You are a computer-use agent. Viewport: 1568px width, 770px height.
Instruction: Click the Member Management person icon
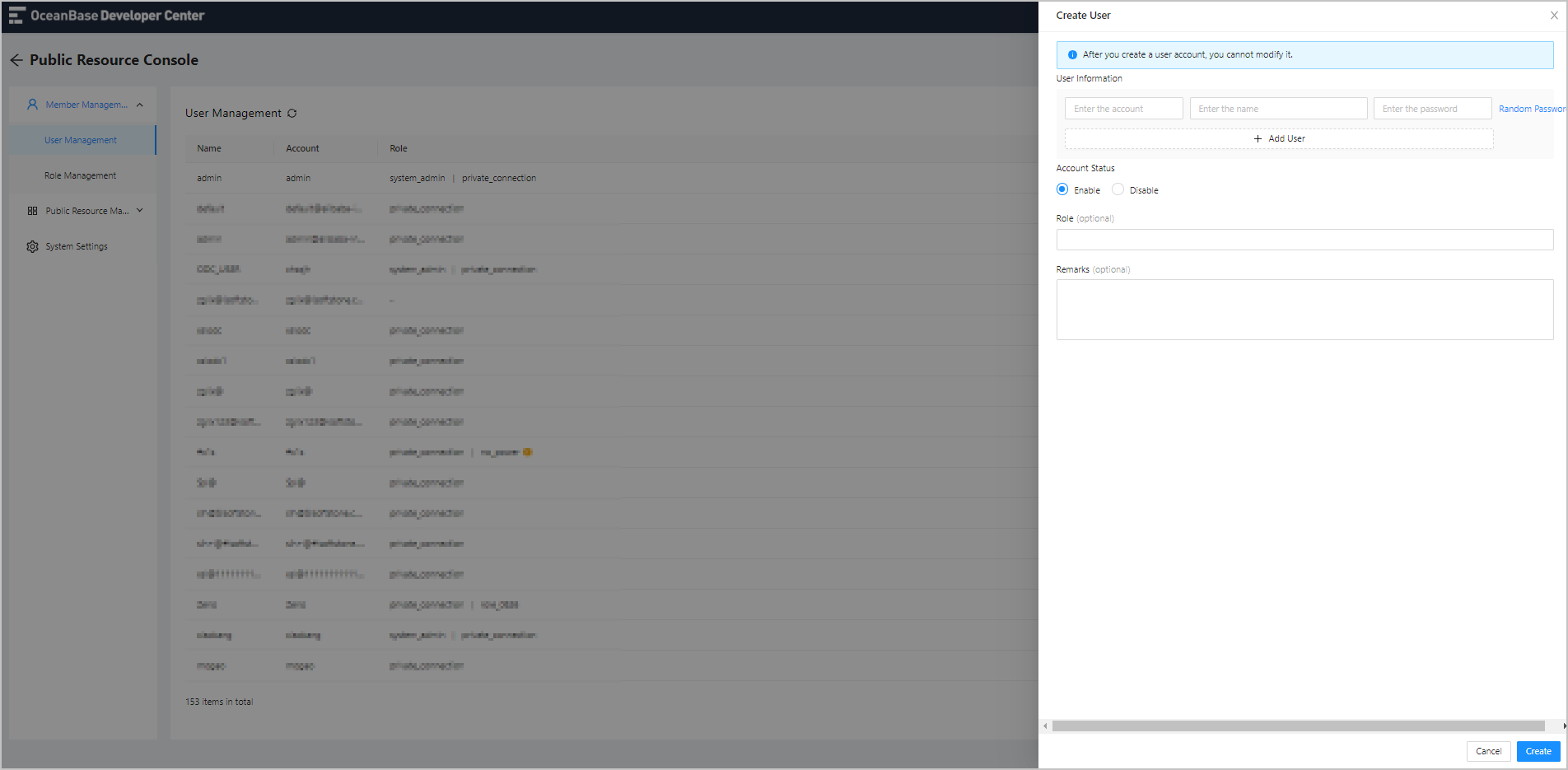(32, 105)
